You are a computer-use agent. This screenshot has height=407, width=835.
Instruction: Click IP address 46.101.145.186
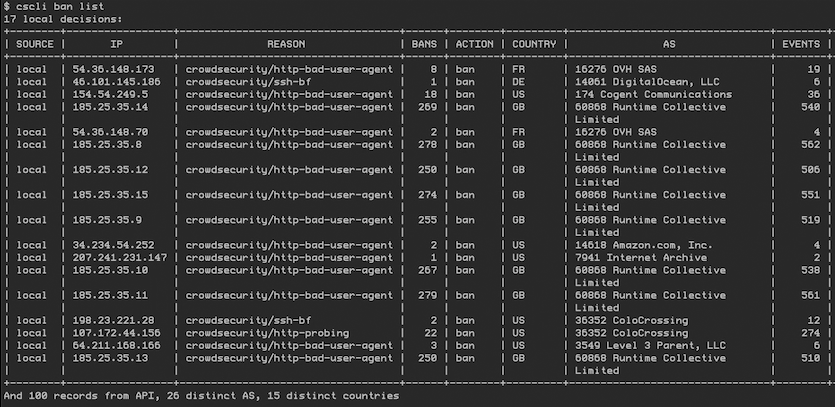(117, 81)
